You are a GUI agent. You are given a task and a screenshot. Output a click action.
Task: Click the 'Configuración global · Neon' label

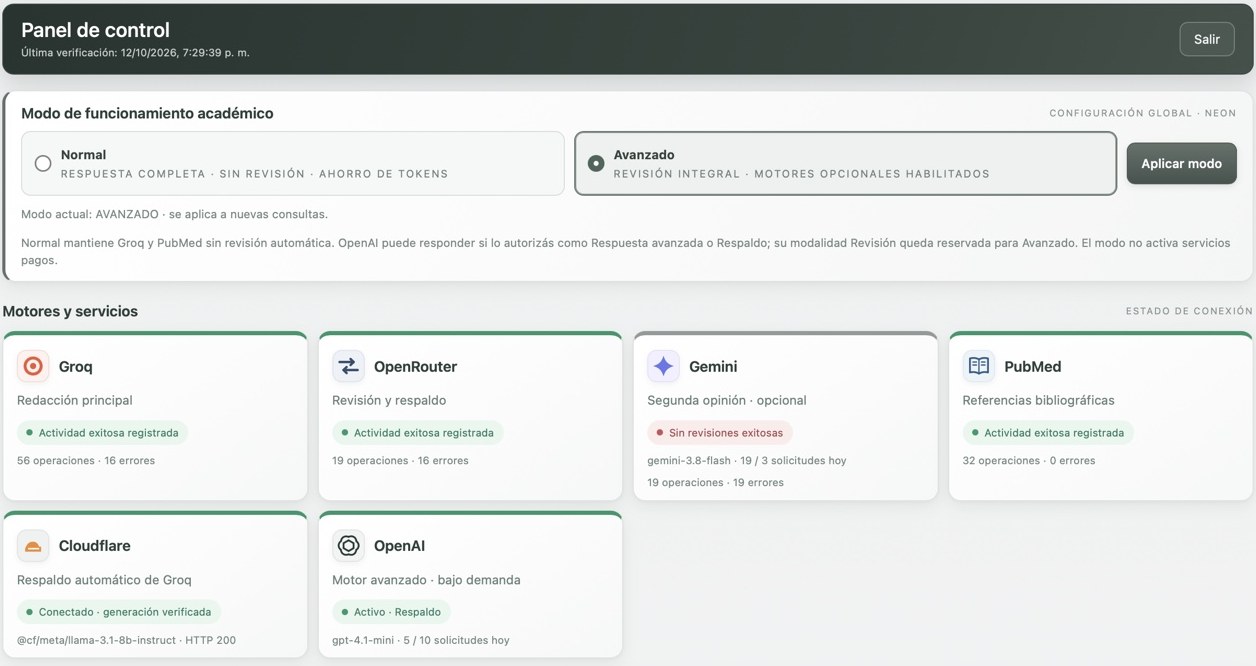tap(1142, 114)
